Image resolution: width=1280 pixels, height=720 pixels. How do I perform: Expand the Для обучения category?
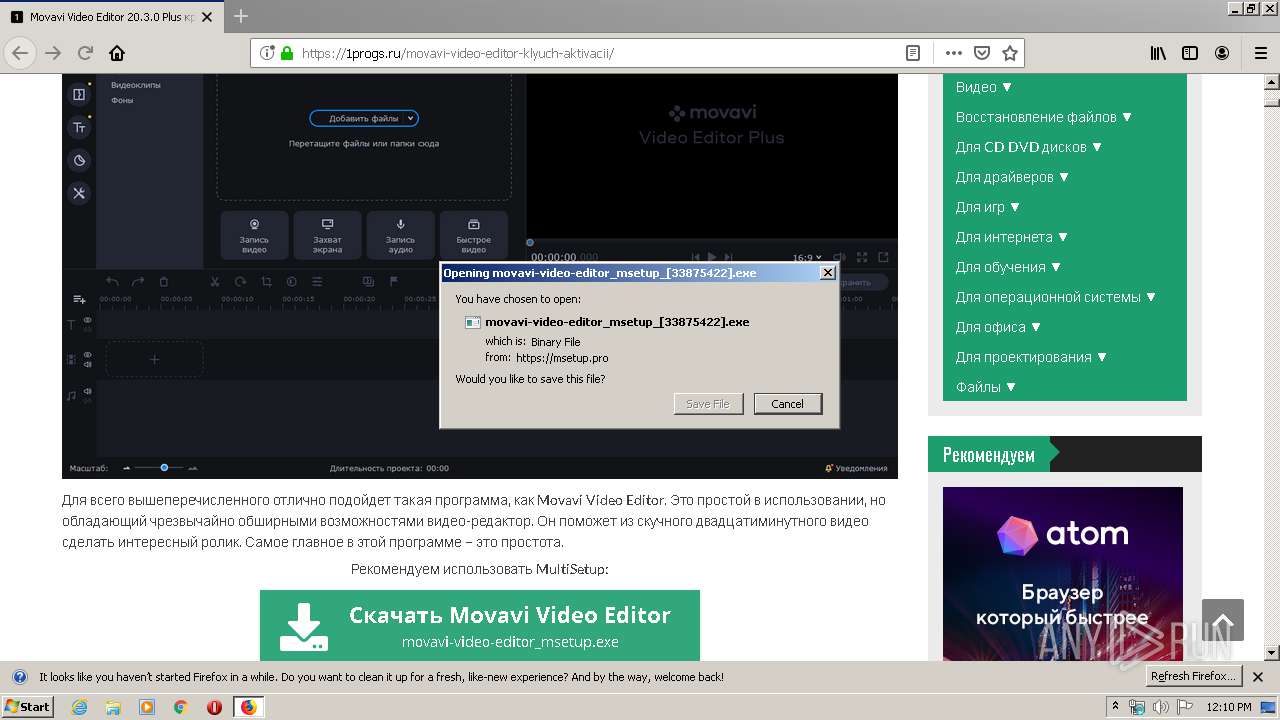(1008, 267)
